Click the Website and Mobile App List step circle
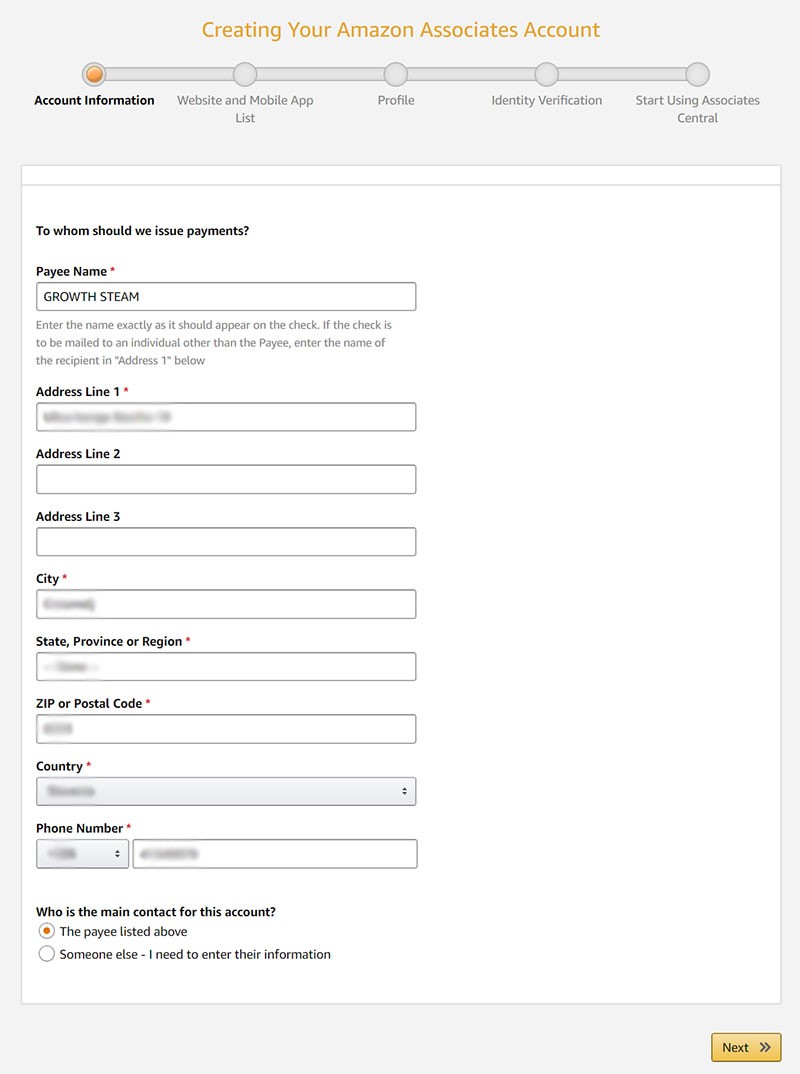The width and height of the screenshot is (800, 1074). coord(245,74)
